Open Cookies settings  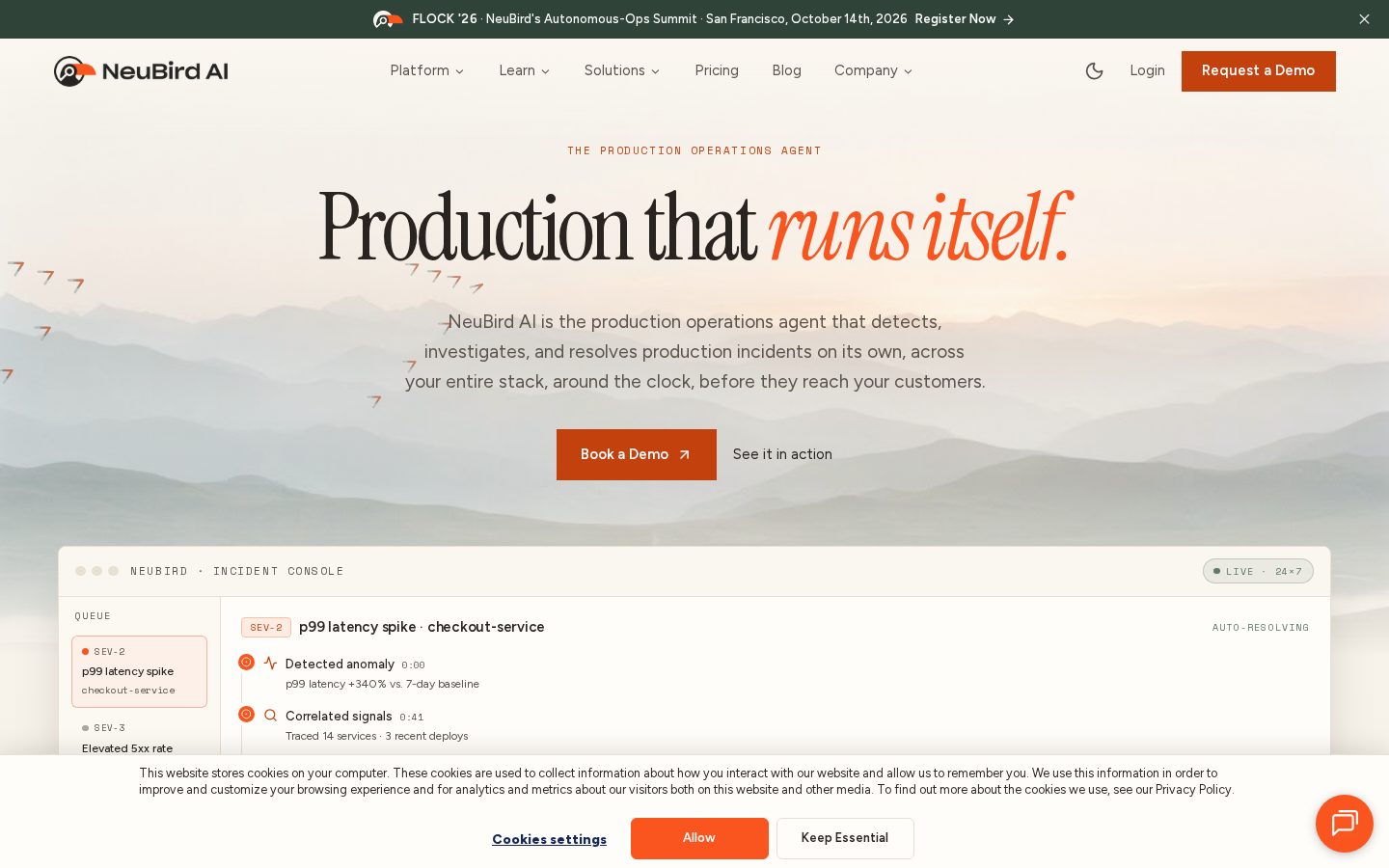(549, 839)
